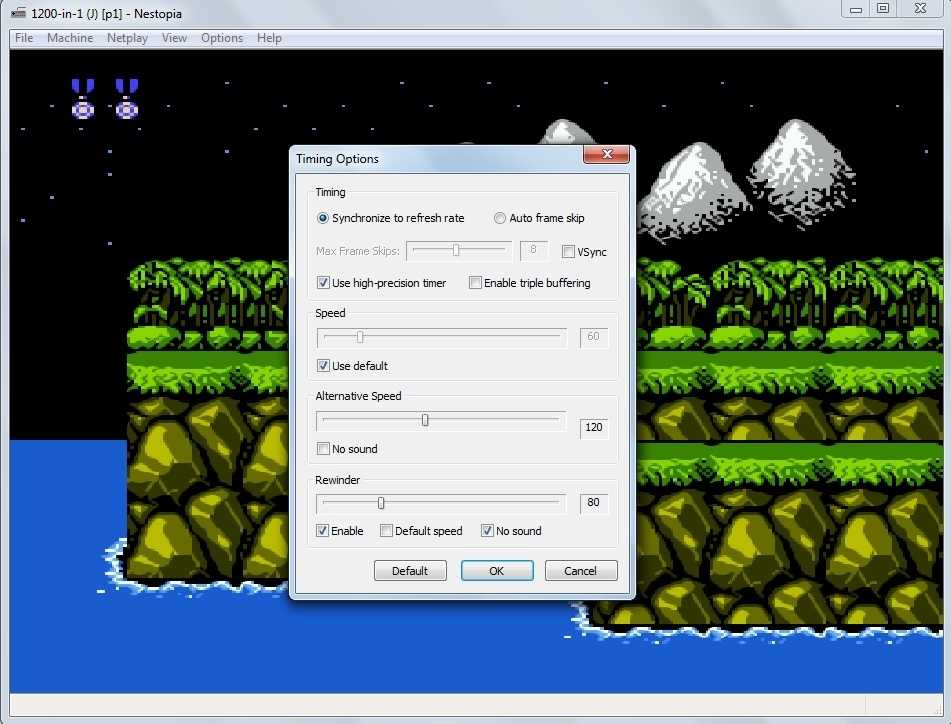Click the Cancel button
Screen dimensions: 951x724
click(x=580, y=571)
